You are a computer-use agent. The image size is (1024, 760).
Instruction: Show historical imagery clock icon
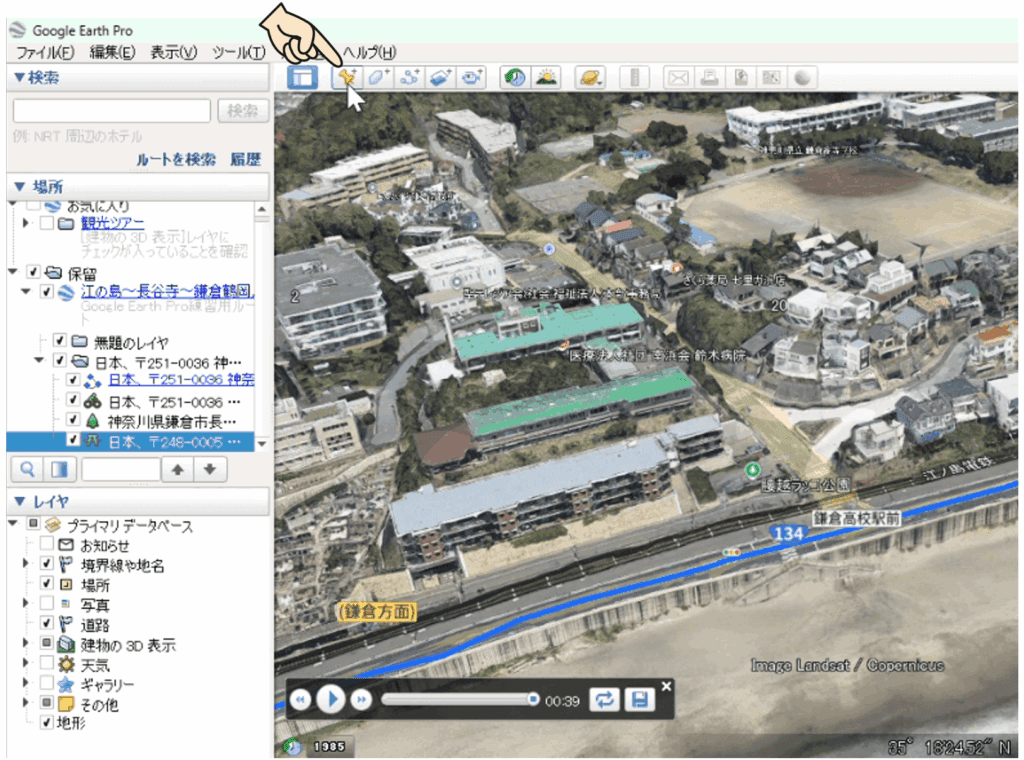(515, 78)
